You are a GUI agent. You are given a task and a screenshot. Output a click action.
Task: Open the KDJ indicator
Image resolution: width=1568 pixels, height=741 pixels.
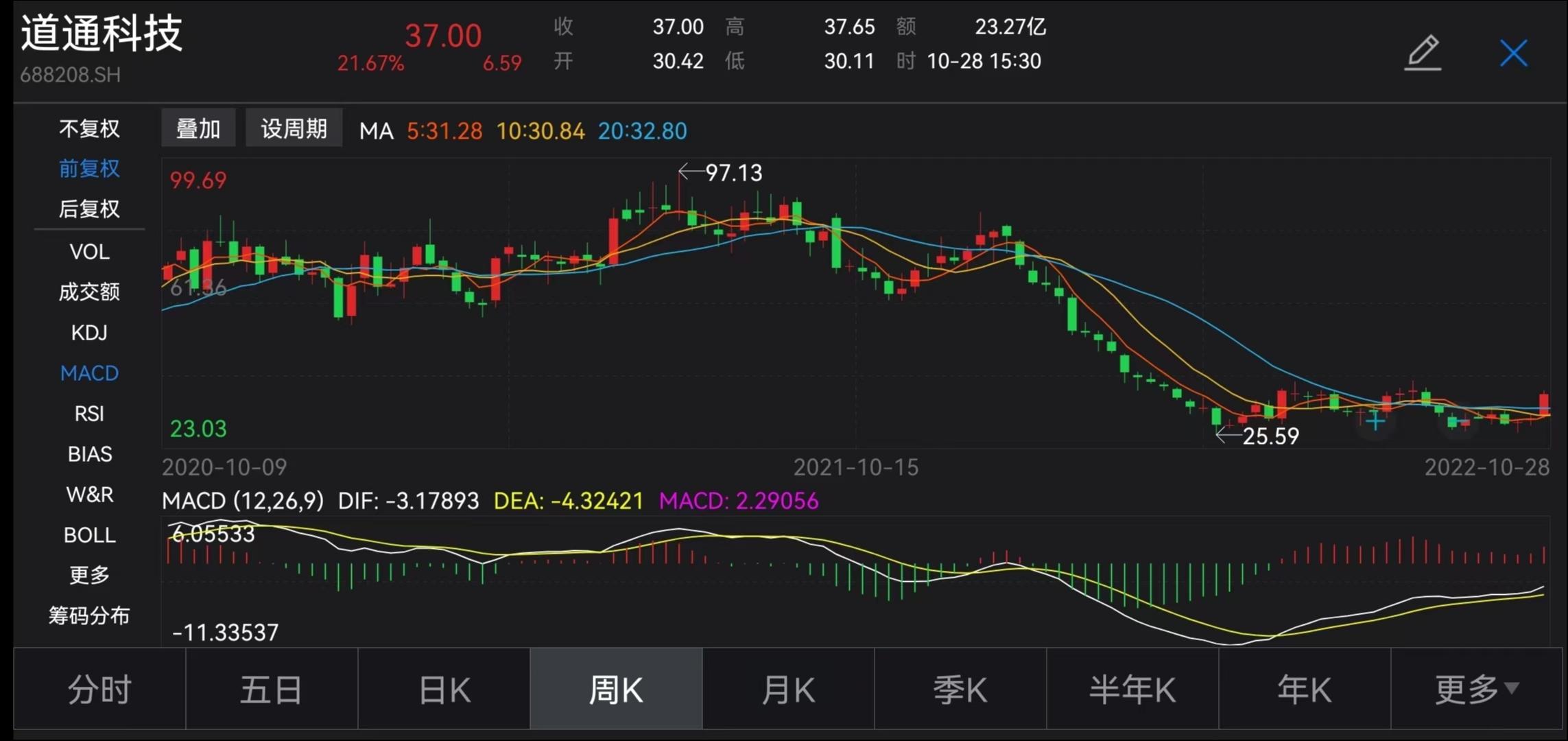pos(88,332)
